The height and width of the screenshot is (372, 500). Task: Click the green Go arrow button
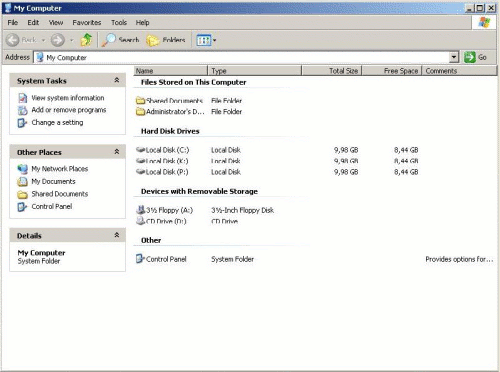pyautogui.click(x=470, y=57)
